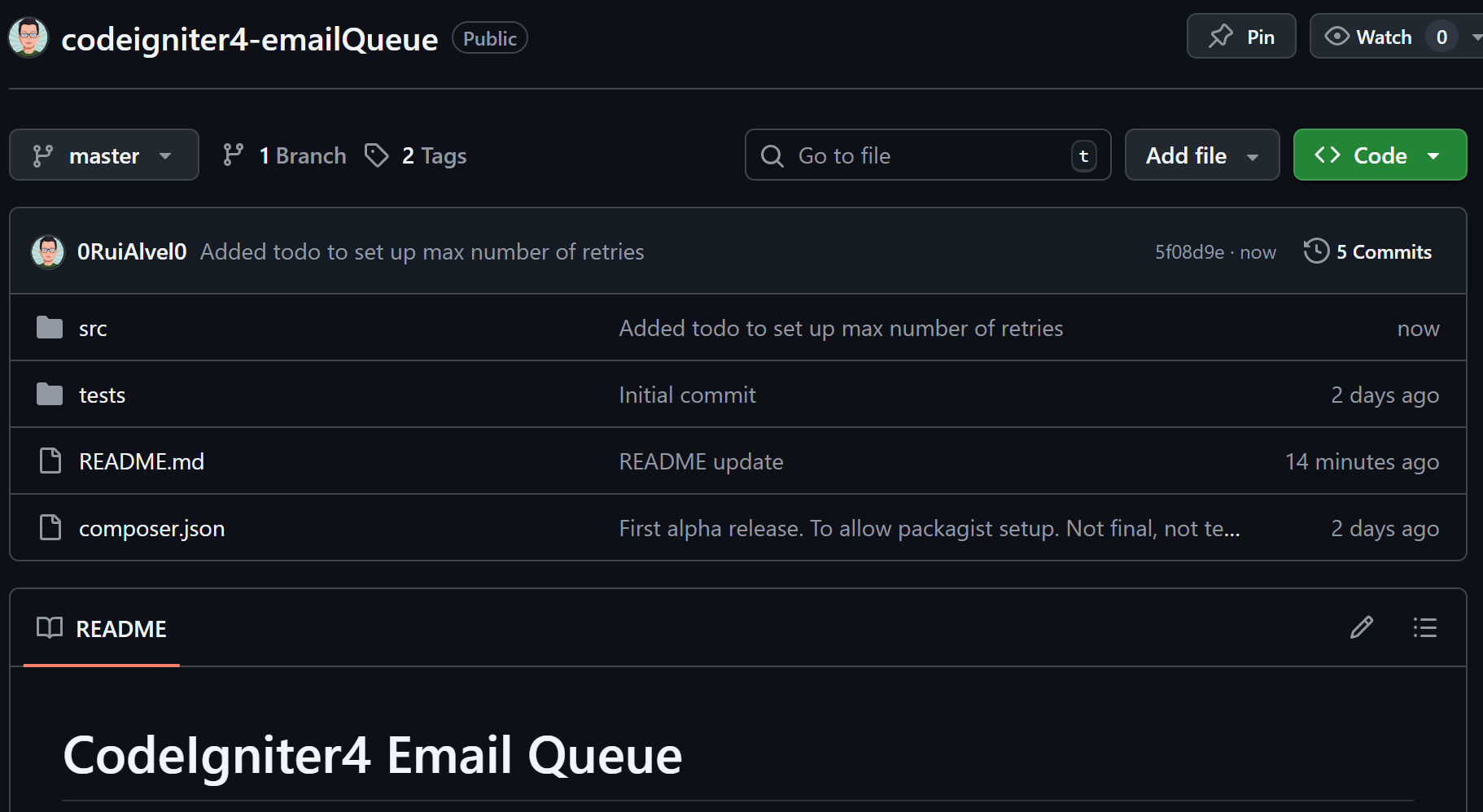
Task: Open the README.md file
Action: click(x=141, y=462)
